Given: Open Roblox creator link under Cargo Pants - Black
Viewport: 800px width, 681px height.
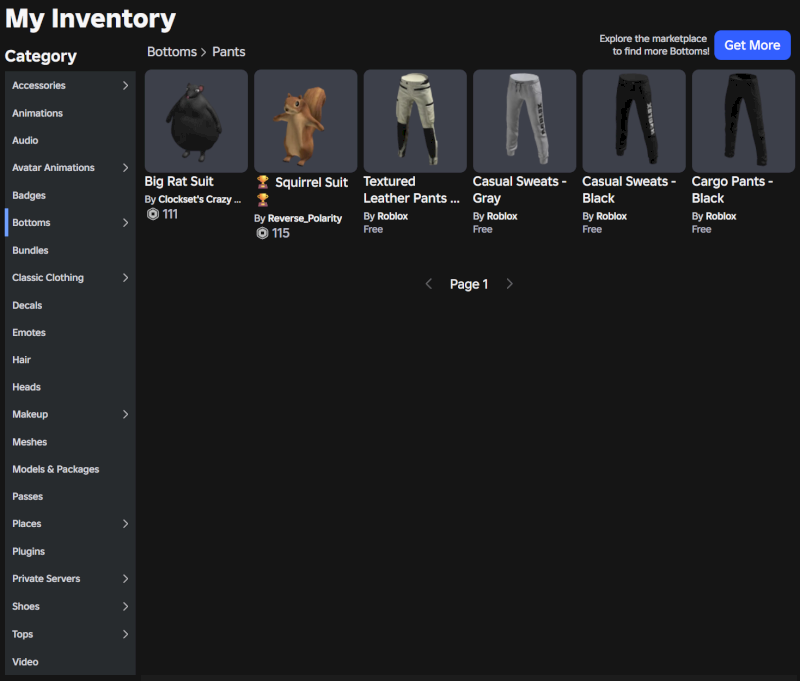Looking at the screenshot, I should (721, 216).
